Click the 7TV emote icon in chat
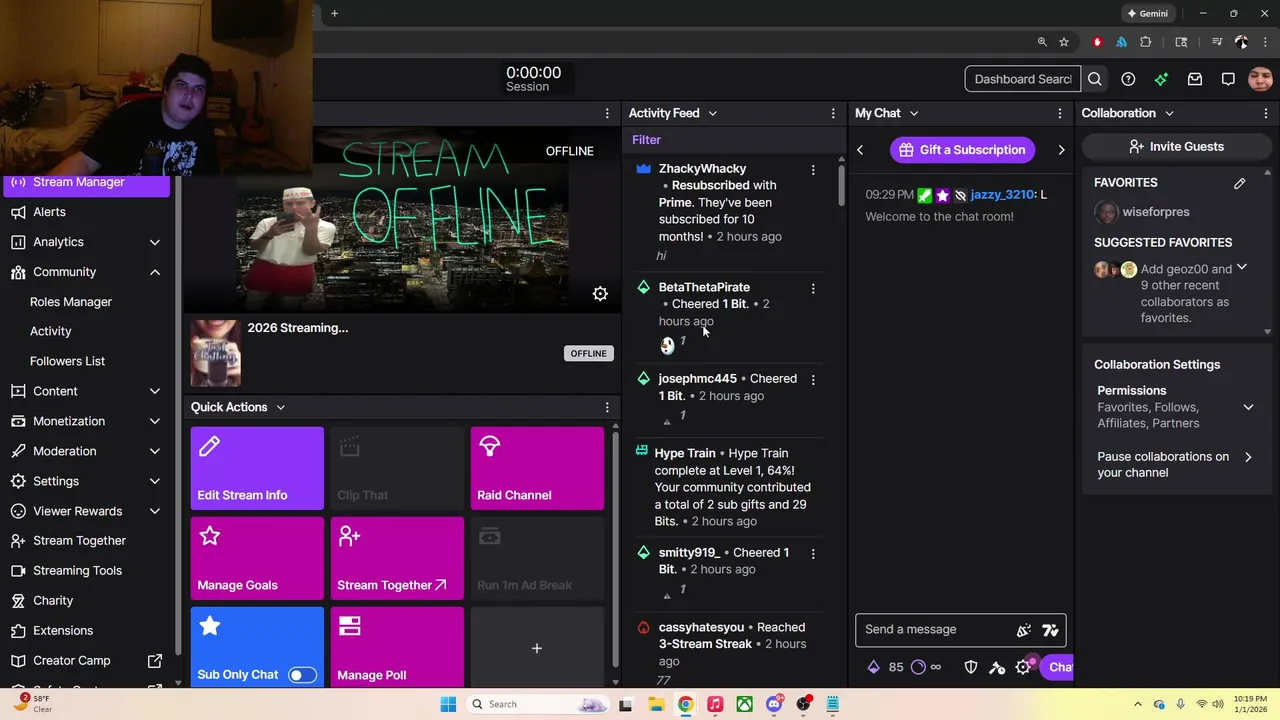1280x720 pixels. pyautogui.click(x=1050, y=630)
